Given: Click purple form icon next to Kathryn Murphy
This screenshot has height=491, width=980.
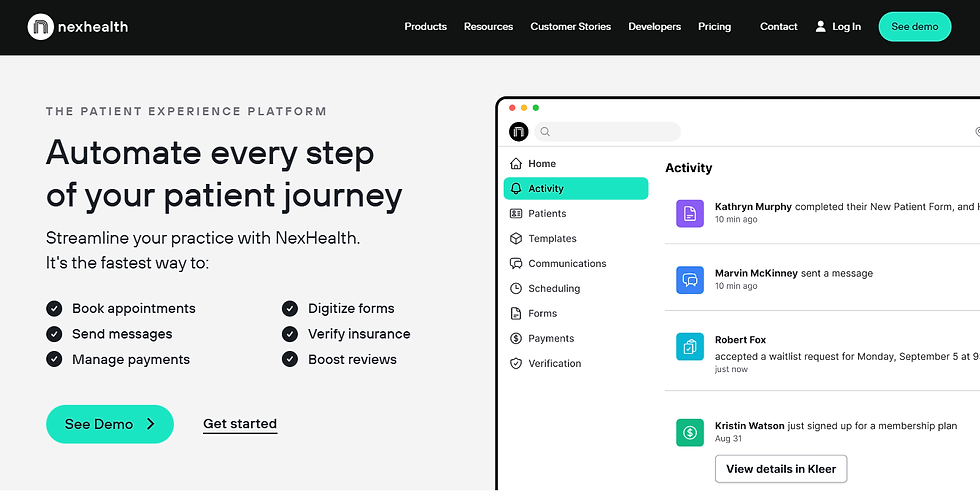Looking at the screenshot, I should pyautogui.click(x=690, y=214).
